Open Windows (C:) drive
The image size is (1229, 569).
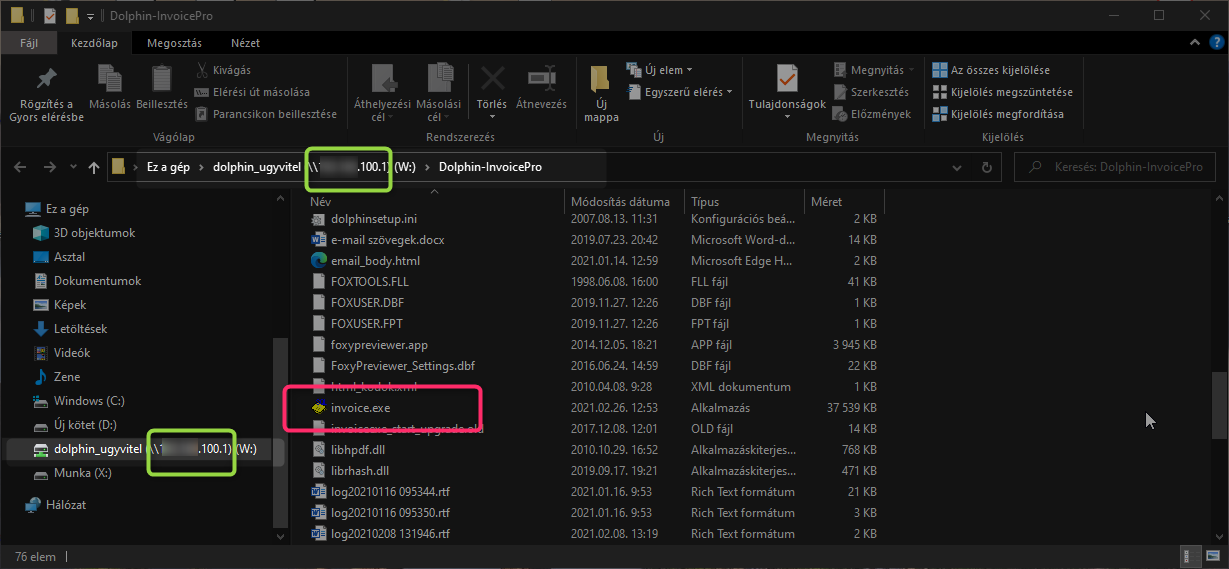coord(79,401)
